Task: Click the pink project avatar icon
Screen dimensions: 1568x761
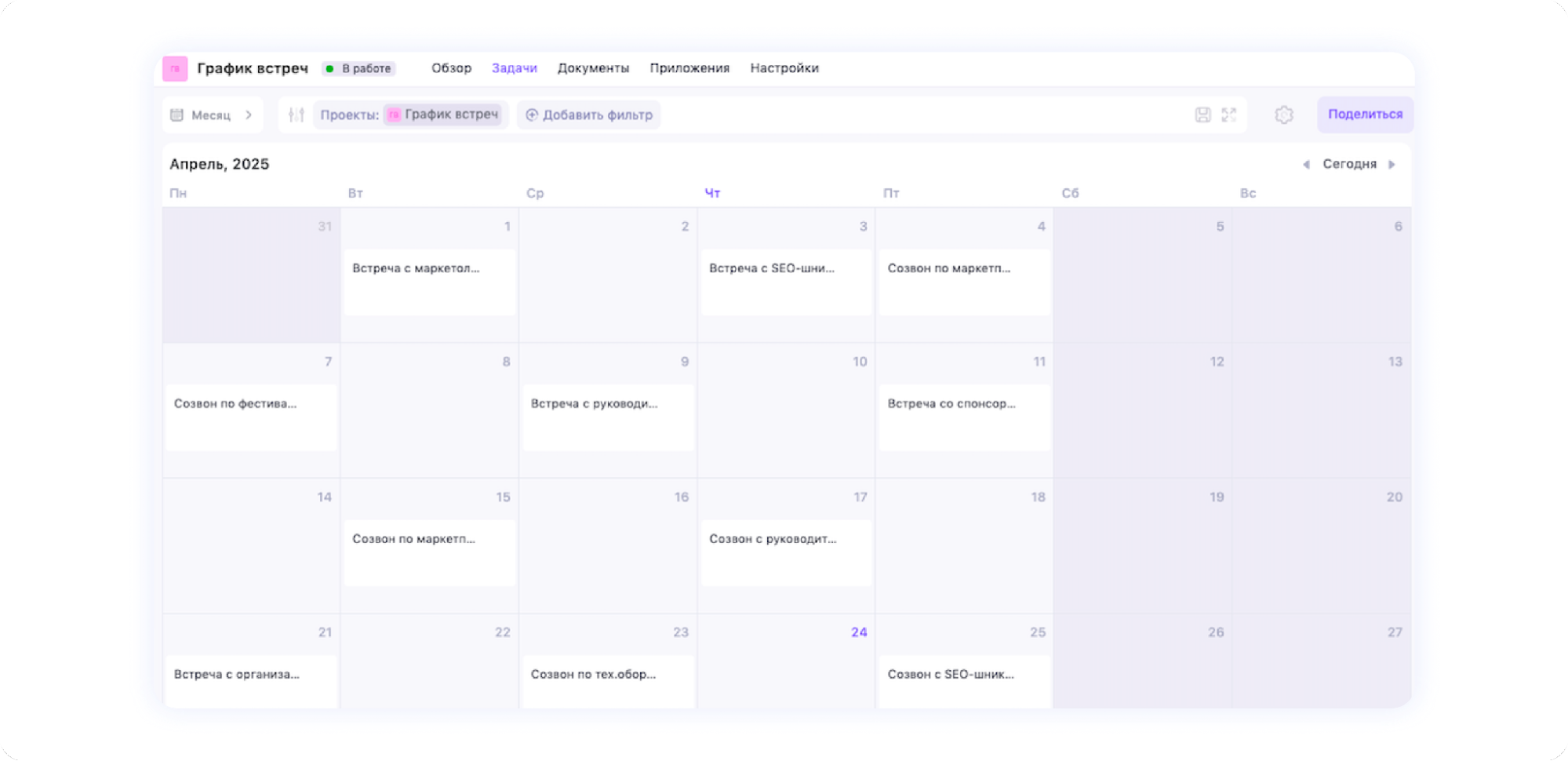Action: click(x=175, y=69)
